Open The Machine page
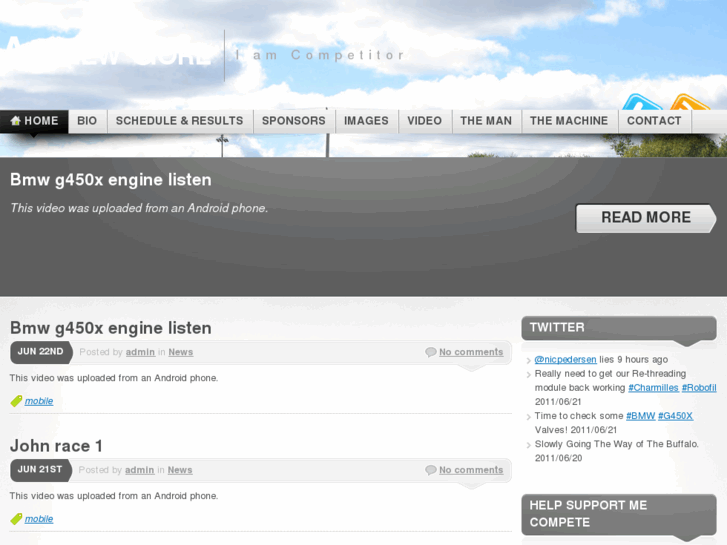 pyautogui.click(x=569, y=121)
